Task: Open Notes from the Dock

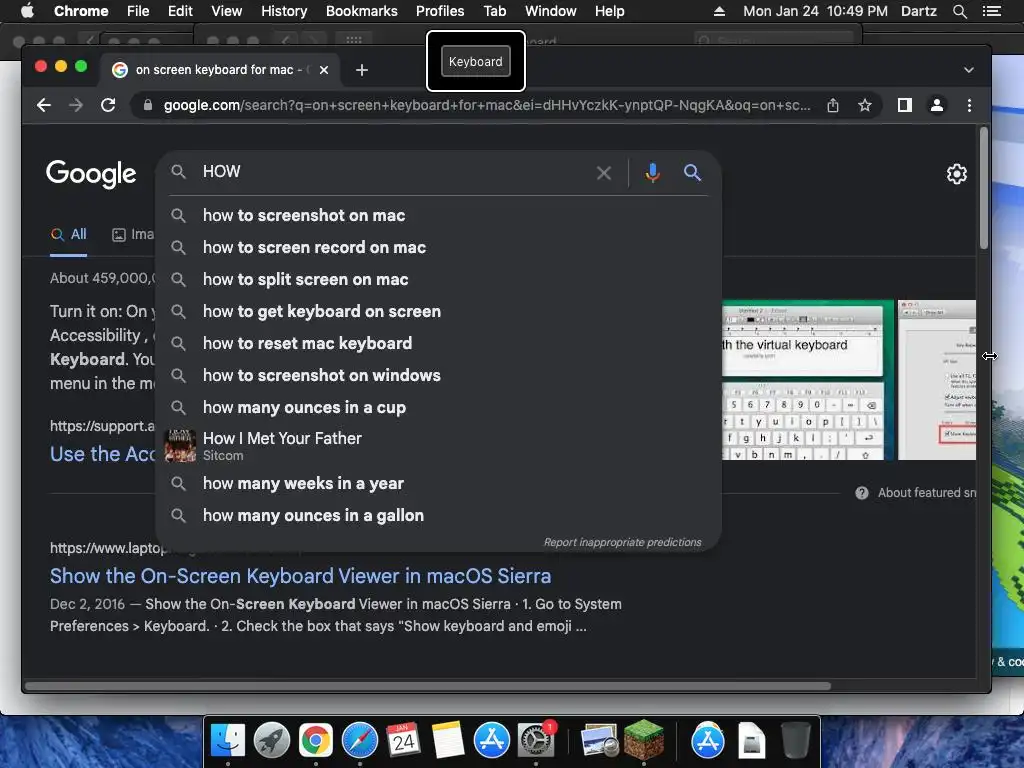Action: tap(448, 741)
